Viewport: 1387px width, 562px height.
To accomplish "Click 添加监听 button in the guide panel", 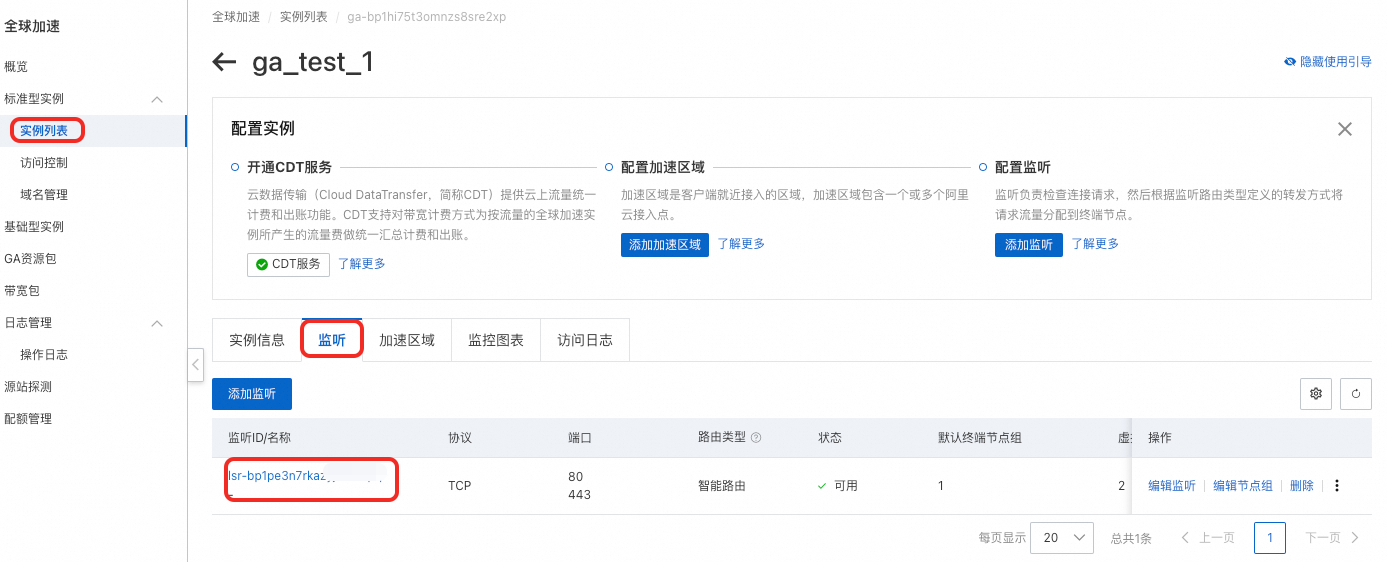I will (1029, 245).
